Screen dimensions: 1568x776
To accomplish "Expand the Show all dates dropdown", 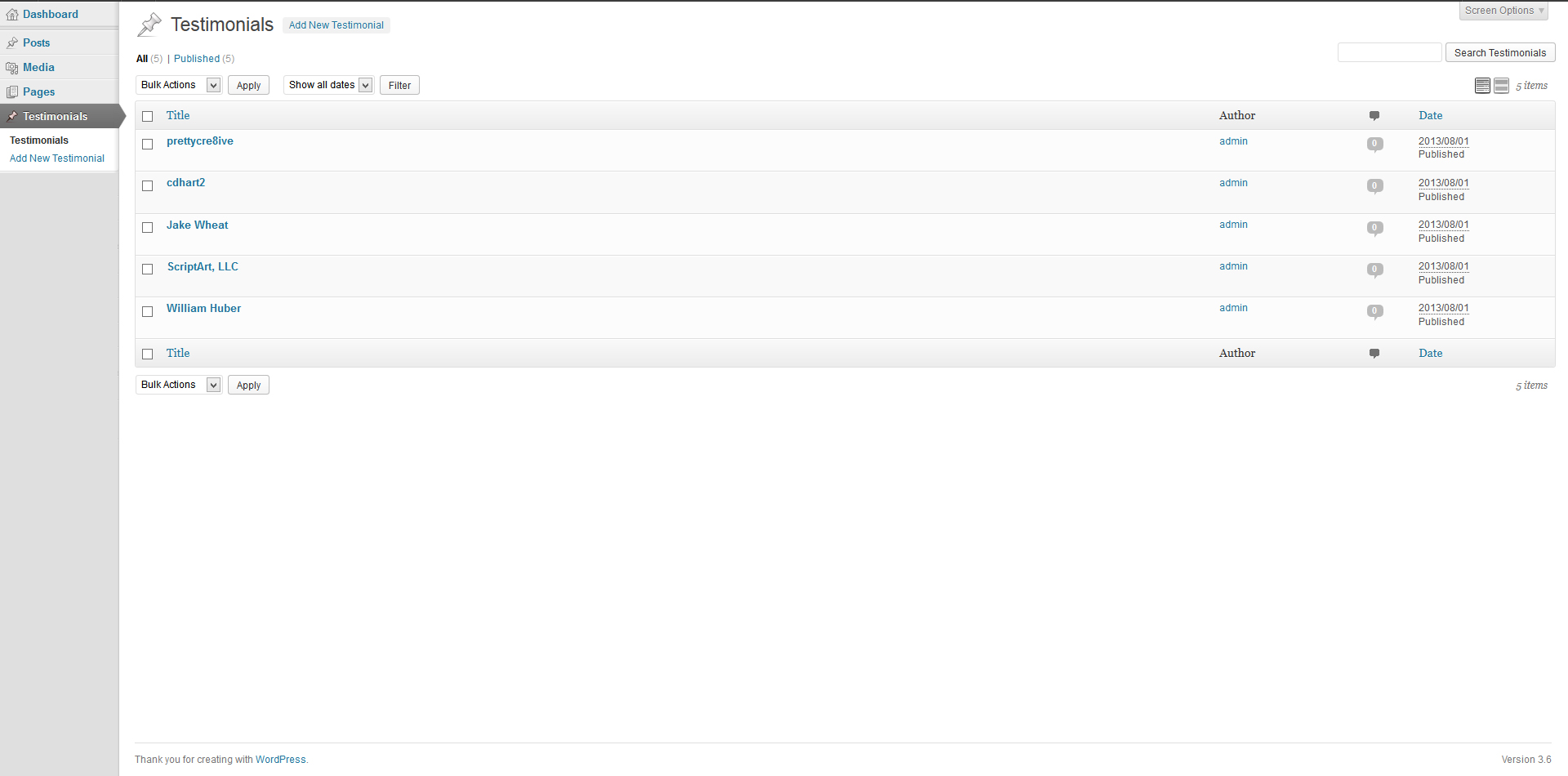I will coord(328,85).
